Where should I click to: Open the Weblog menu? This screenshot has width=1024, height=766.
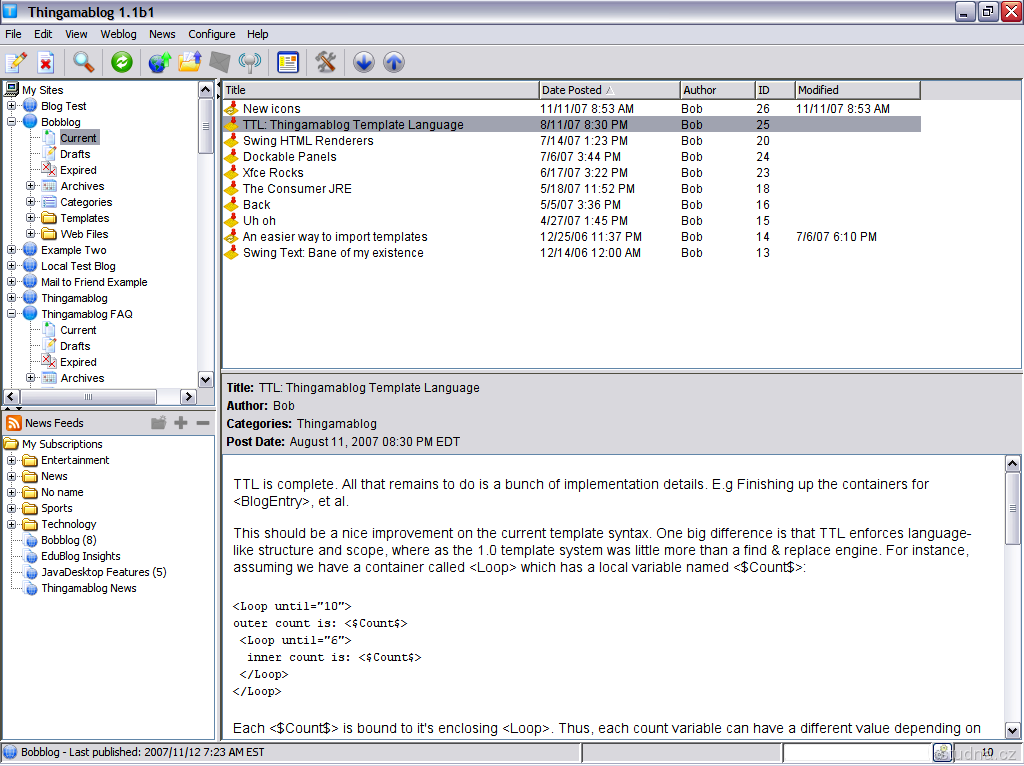[118, 34]
